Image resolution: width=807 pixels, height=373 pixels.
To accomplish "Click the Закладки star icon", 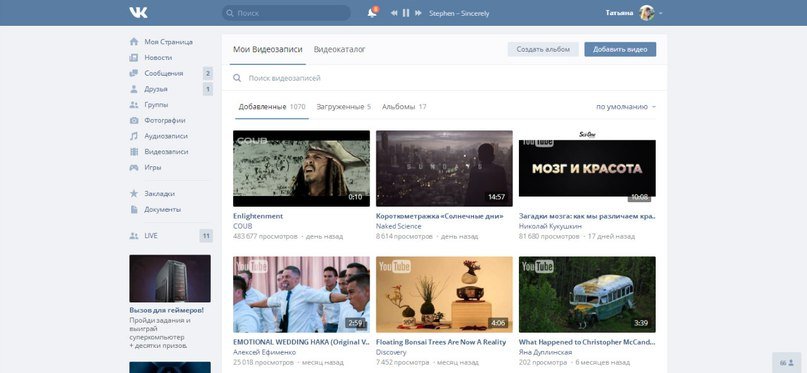I will (134, 193).
